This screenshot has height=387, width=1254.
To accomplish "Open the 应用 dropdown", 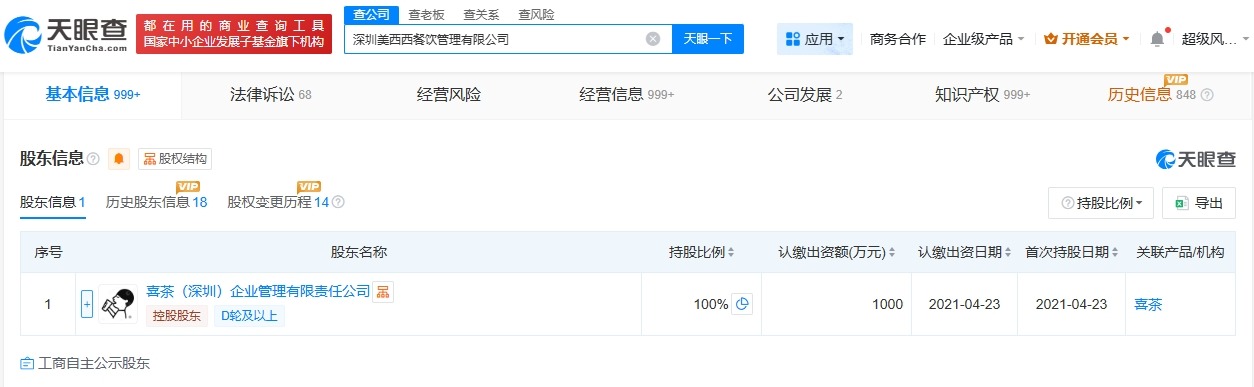I will [x=815, y=39].
